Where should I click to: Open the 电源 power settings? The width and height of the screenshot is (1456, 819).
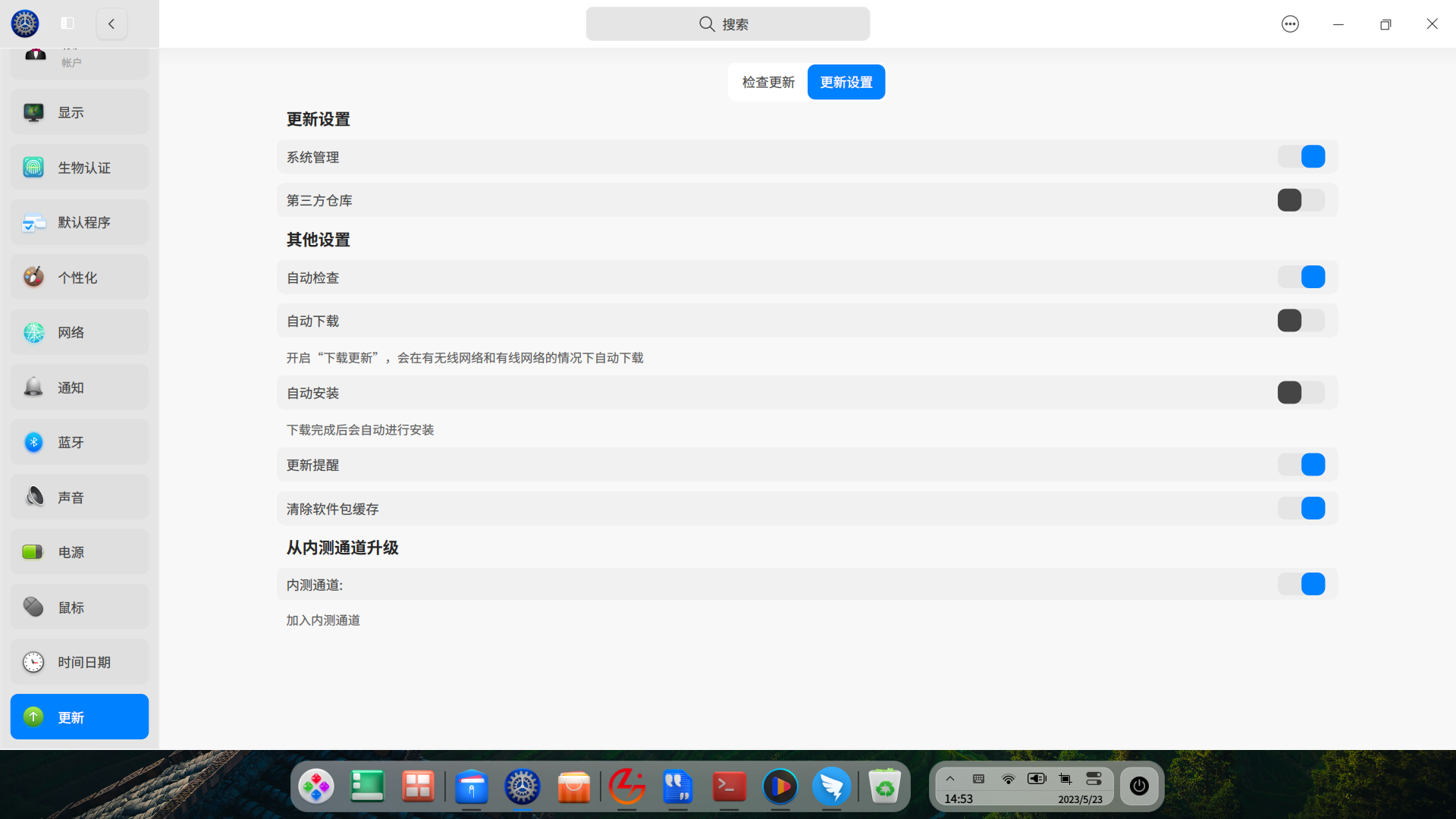(79, 552)
